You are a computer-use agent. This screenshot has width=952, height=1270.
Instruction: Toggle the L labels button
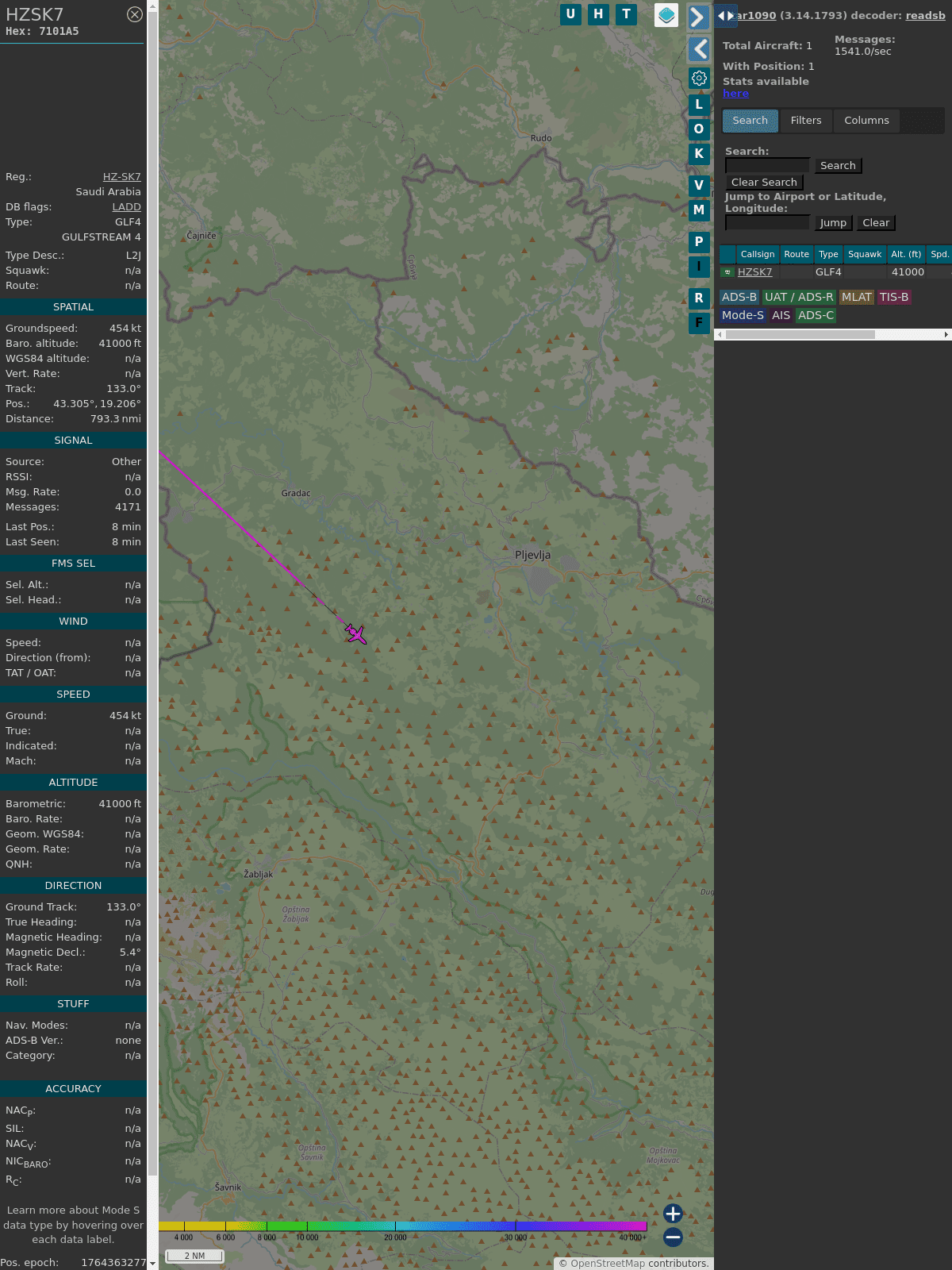[x=699, y=104]
